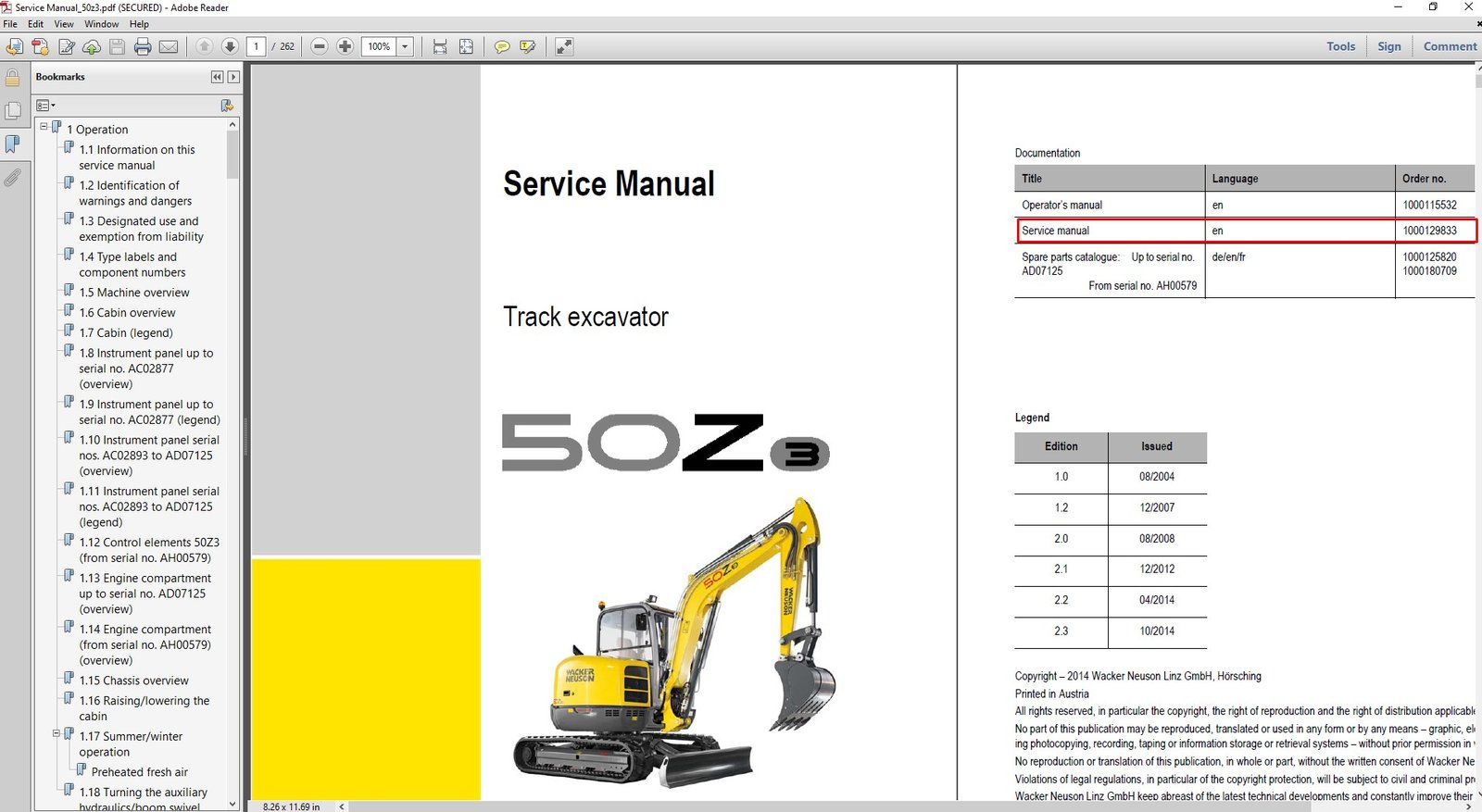Screen dimensions: 1482x812
Task: Open the Comment pane
Action: click(x=1450, y=46)
